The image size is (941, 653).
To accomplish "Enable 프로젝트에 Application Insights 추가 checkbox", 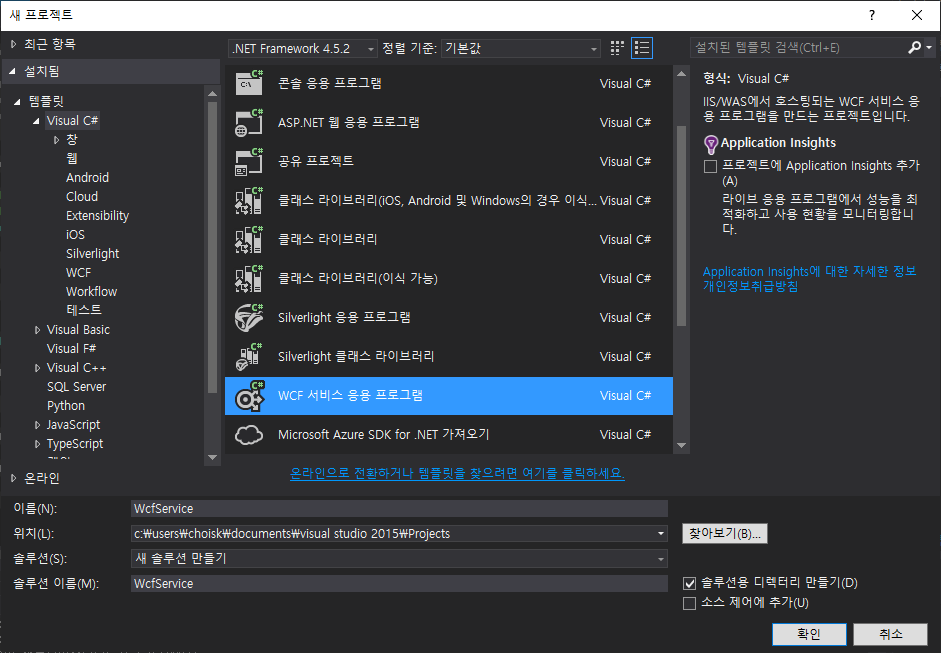I will pos(711,166).
